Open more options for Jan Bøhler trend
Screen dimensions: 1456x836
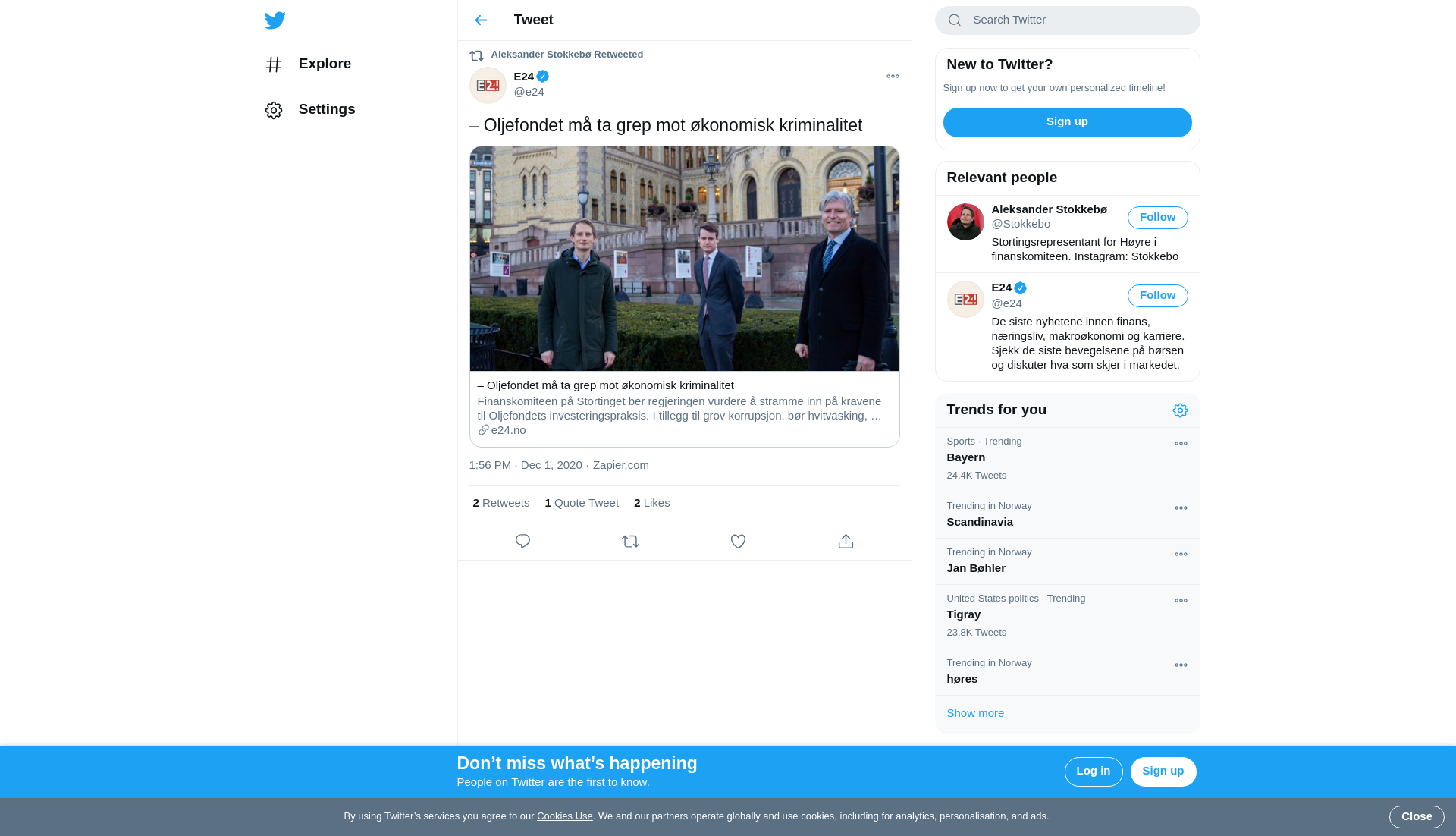pyautogui.click(x=1181, y=555)
